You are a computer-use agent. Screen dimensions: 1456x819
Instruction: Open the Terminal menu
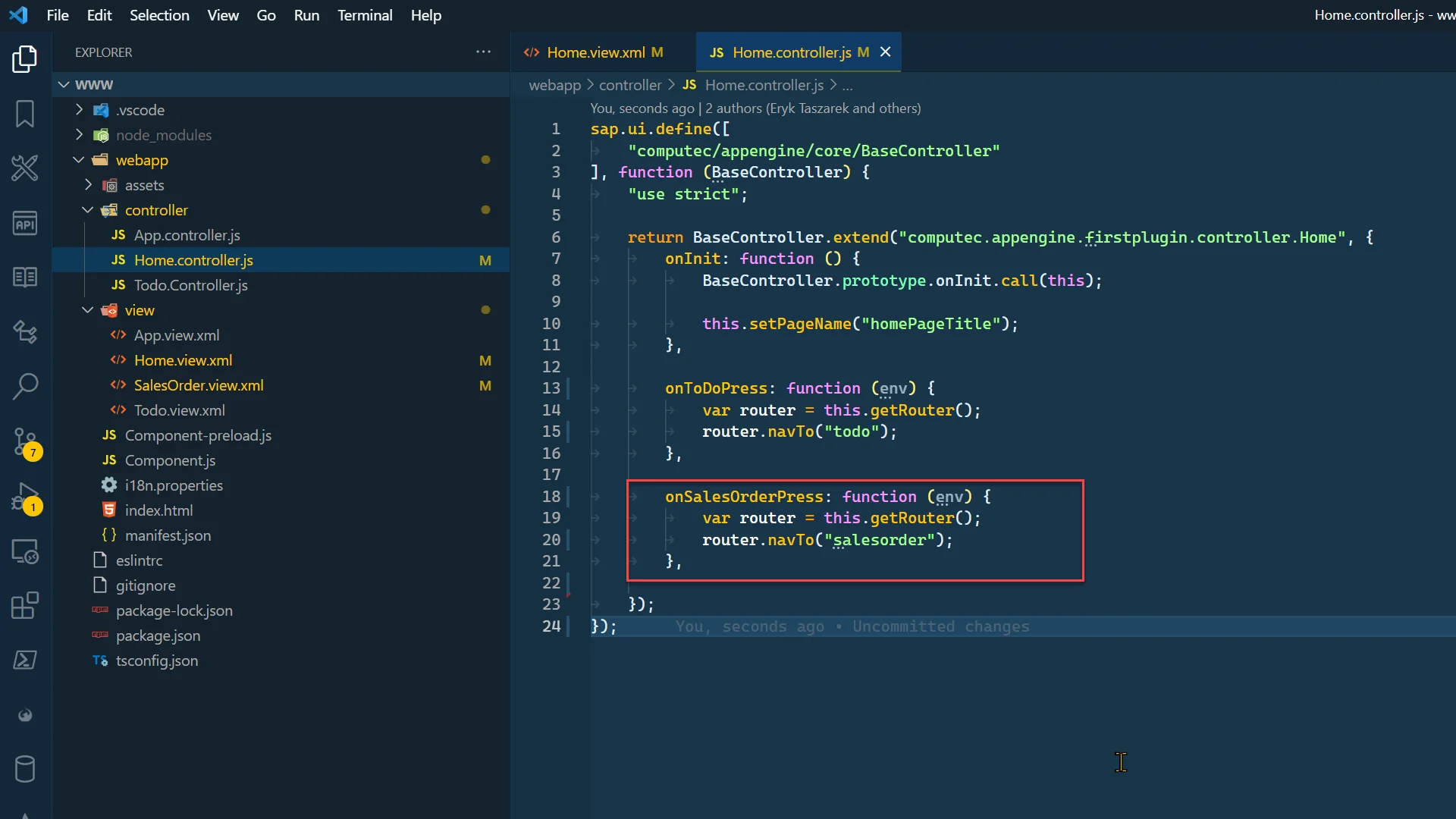point(365,15)
